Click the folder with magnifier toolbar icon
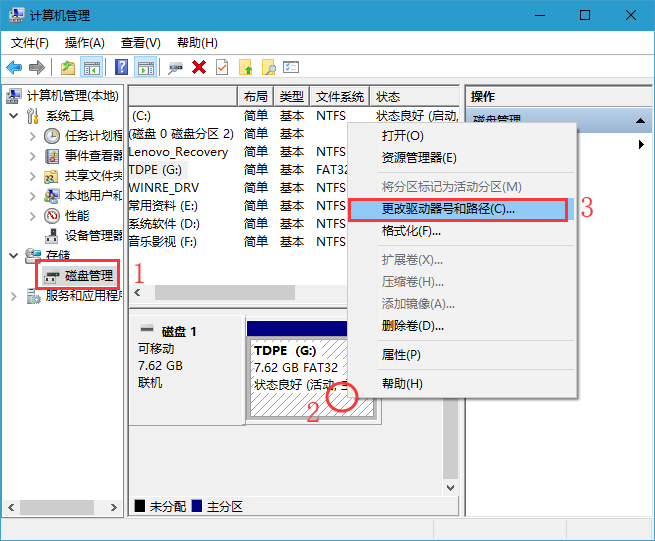The height and width of the screenshot is (541, 655). 268,67
